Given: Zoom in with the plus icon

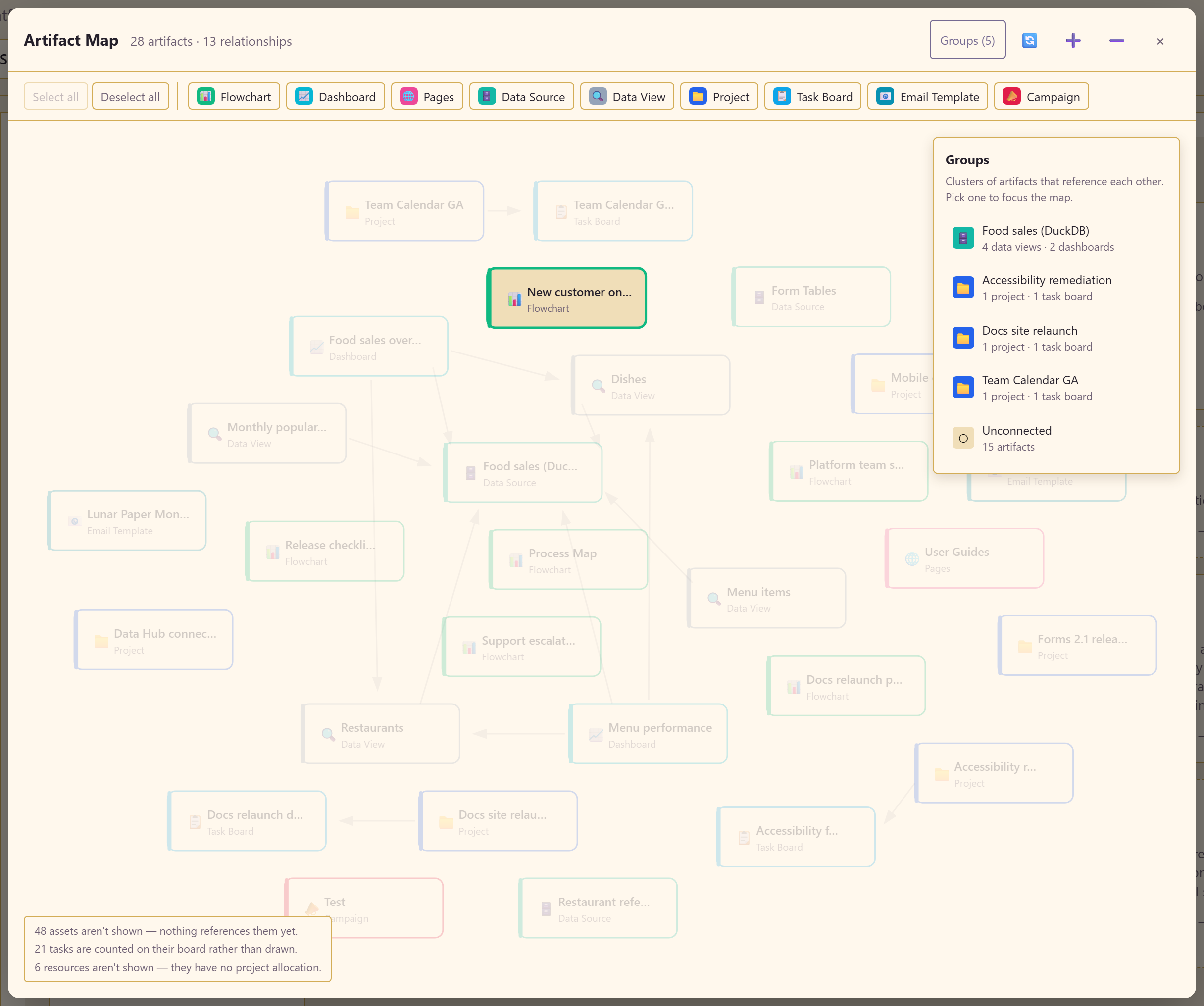Looking at the screenshot, I should click(1073, 40).
